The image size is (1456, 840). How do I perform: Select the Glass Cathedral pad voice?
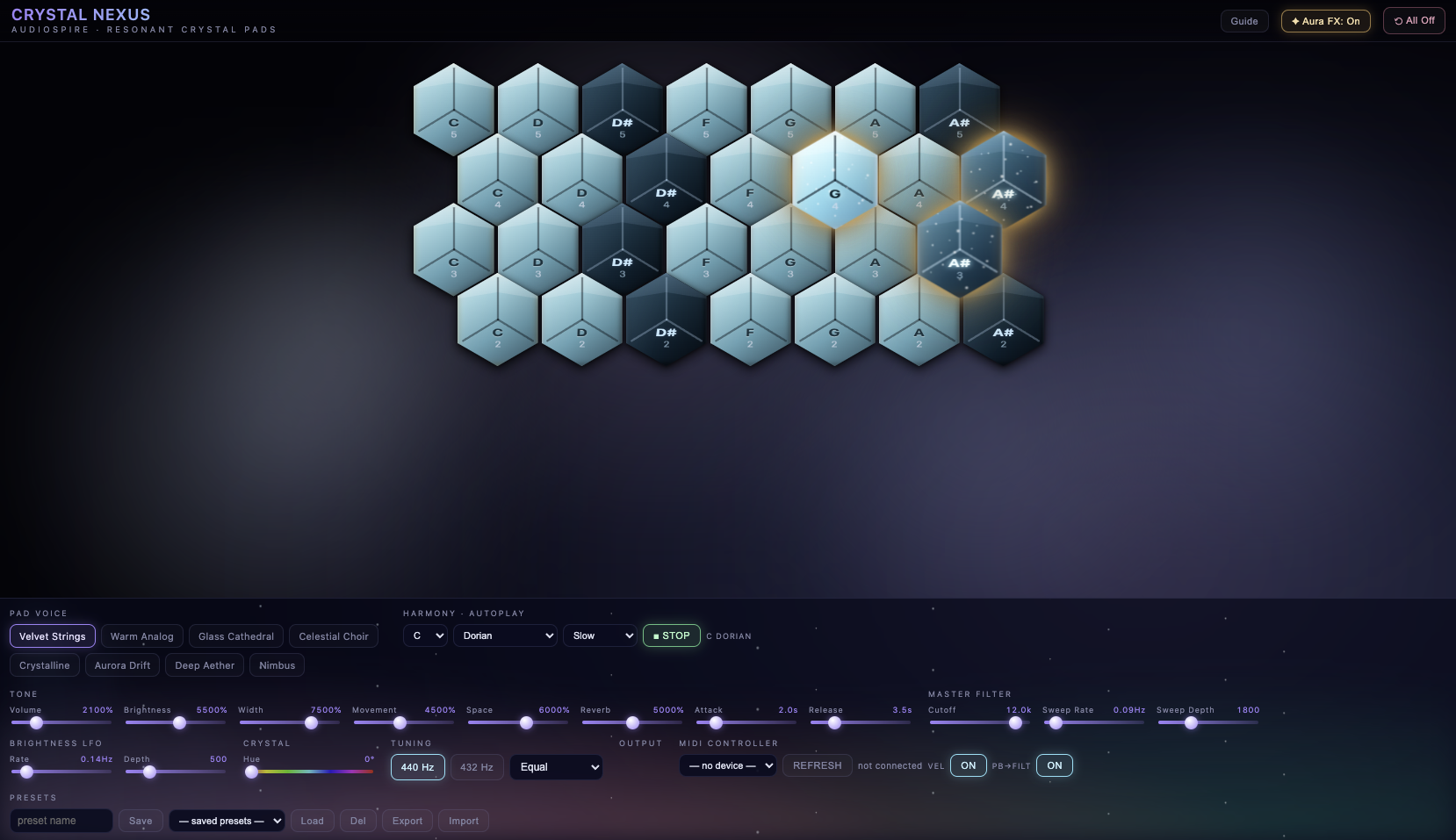(236, 636)
